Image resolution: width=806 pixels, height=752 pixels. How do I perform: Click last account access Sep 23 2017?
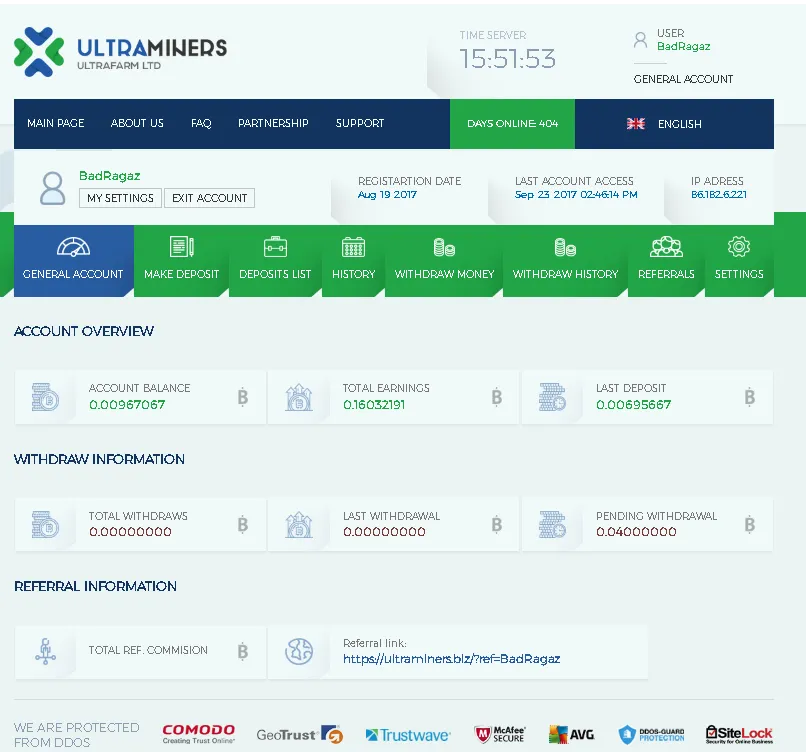click(x=576, y=194)
